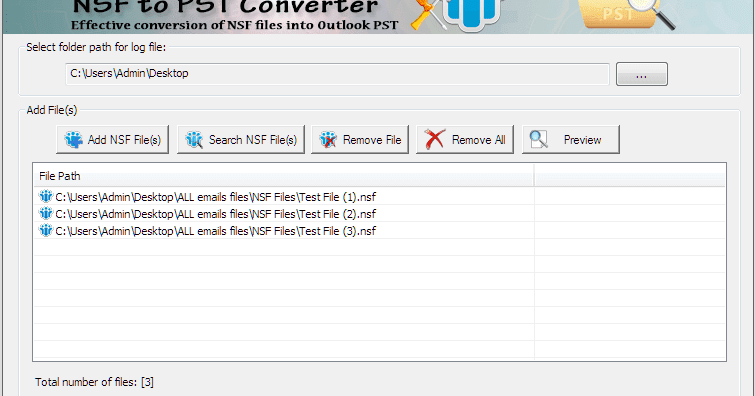
Task: Click the blank second column header
Action: 629,176
